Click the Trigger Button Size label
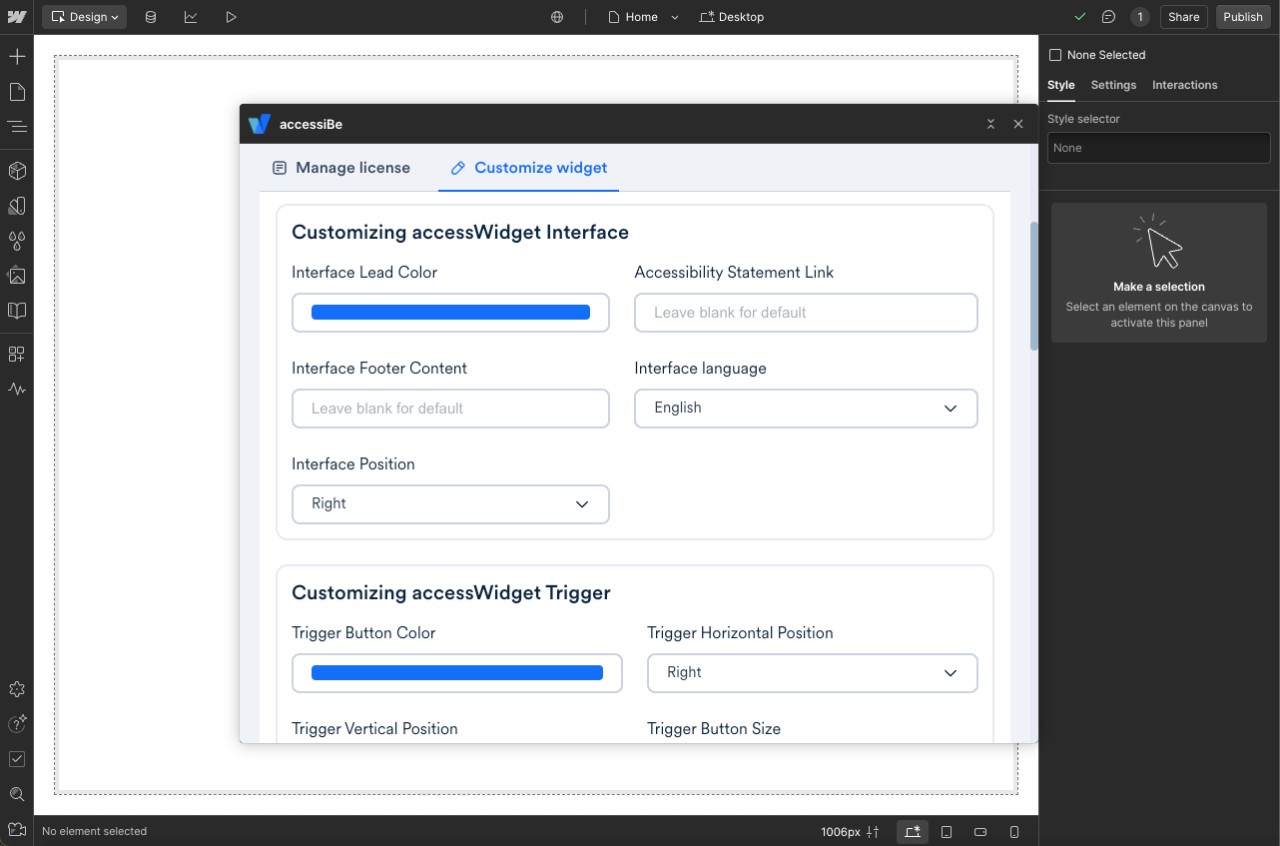 714,729
